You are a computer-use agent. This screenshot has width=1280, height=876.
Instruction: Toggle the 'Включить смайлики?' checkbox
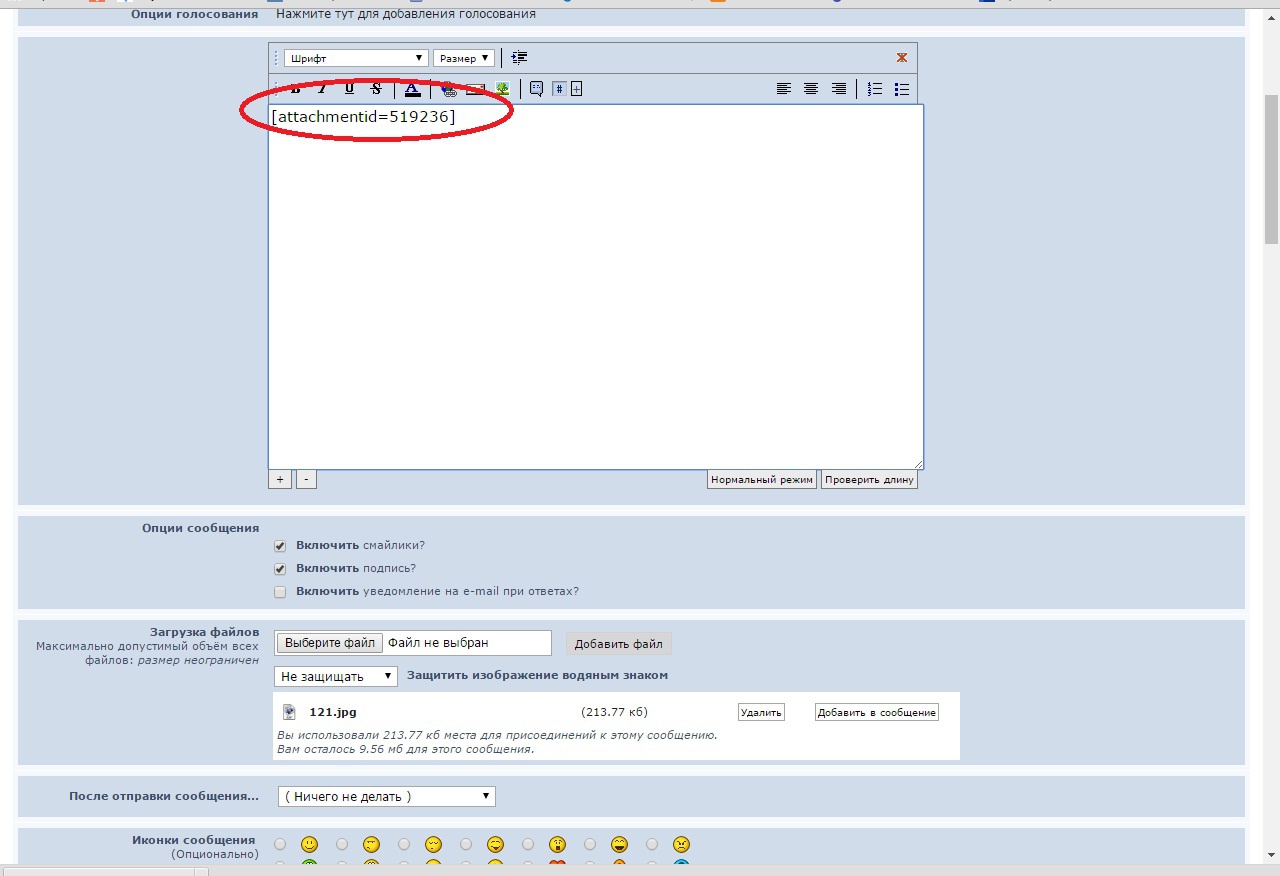pyautogui.click(x=280, y=546)
